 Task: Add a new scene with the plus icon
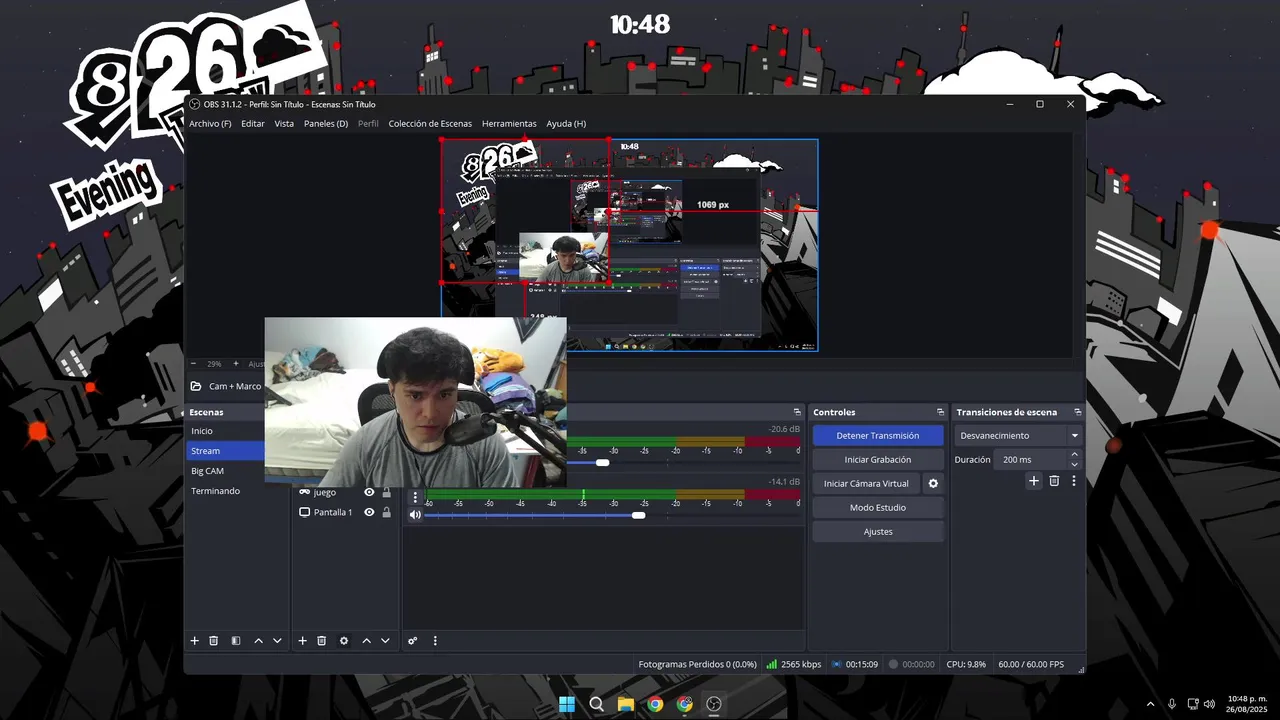[195, 641]
